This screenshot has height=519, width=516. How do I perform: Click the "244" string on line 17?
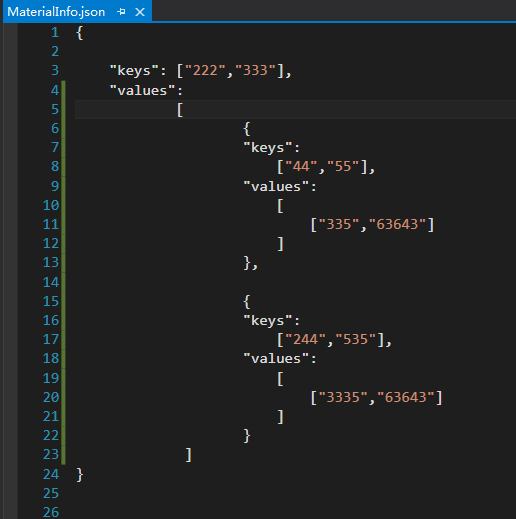[x=305, y=339]
